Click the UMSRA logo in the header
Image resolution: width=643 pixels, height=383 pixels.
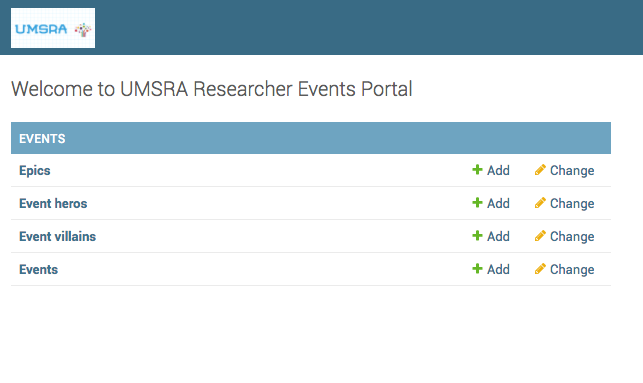pyautogui.click(x=53, y=28)
